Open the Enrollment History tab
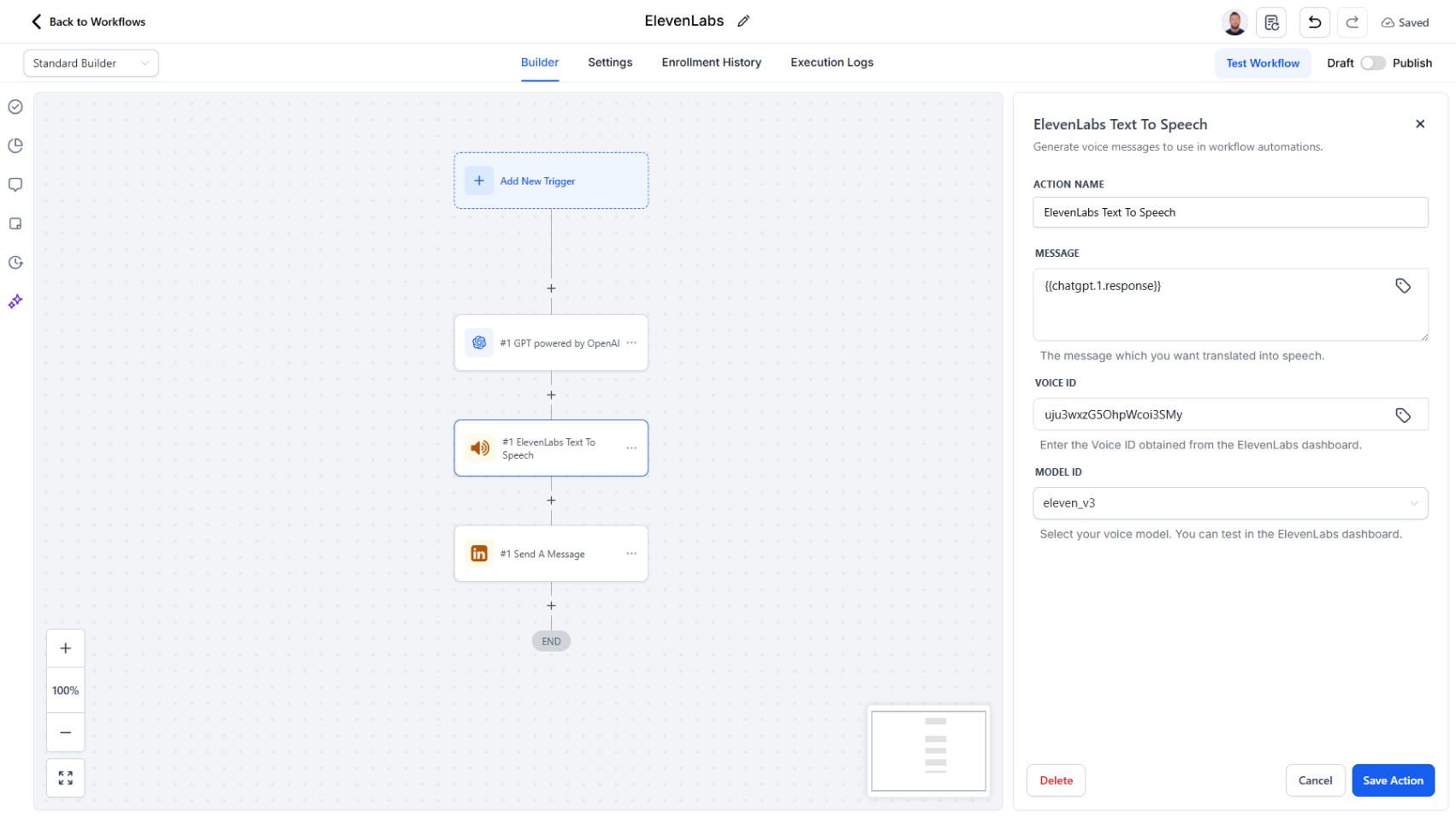Image resolution: width=1456 pixels, height=819 pixels. 711,62
